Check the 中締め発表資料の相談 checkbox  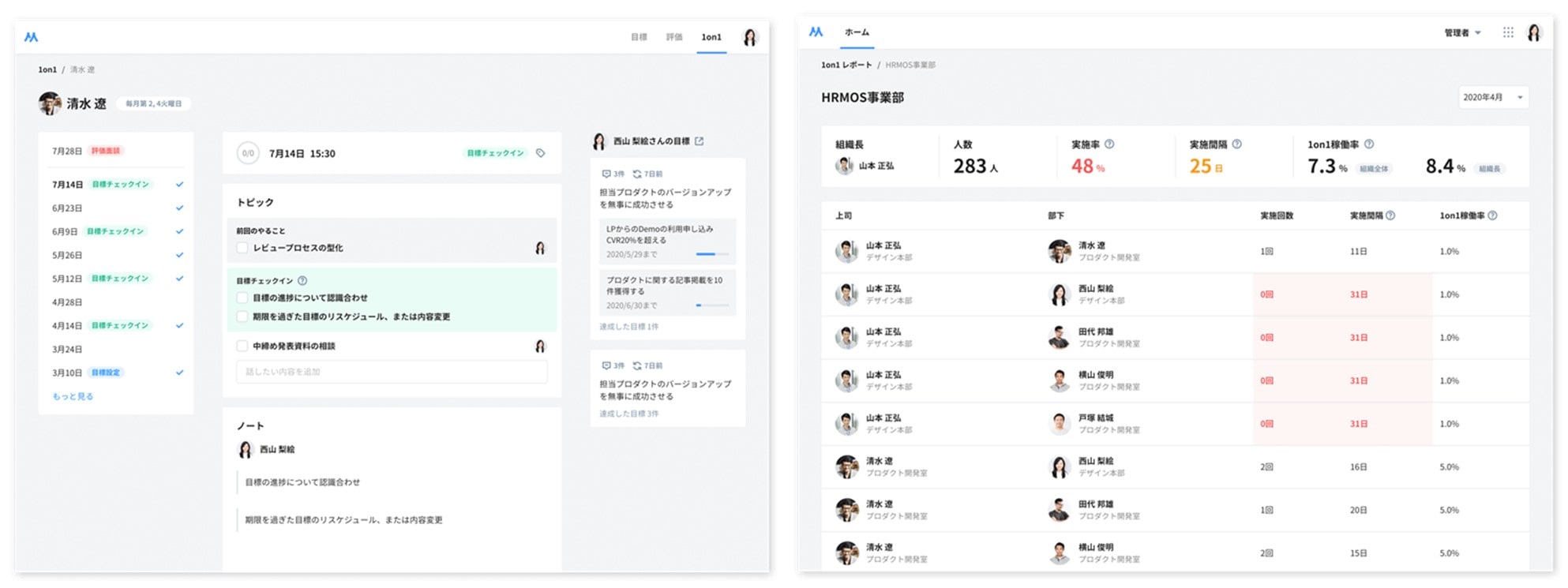(242, 346)
